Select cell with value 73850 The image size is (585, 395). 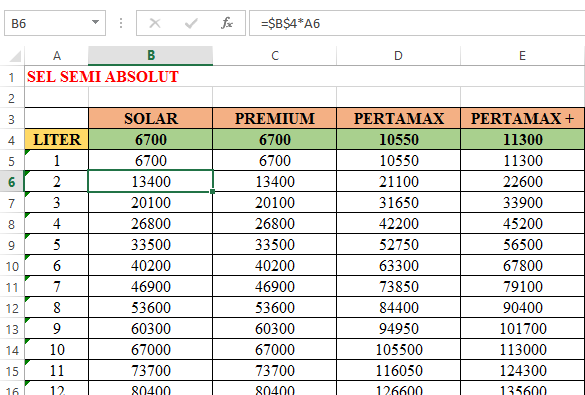tap(398, 286)
